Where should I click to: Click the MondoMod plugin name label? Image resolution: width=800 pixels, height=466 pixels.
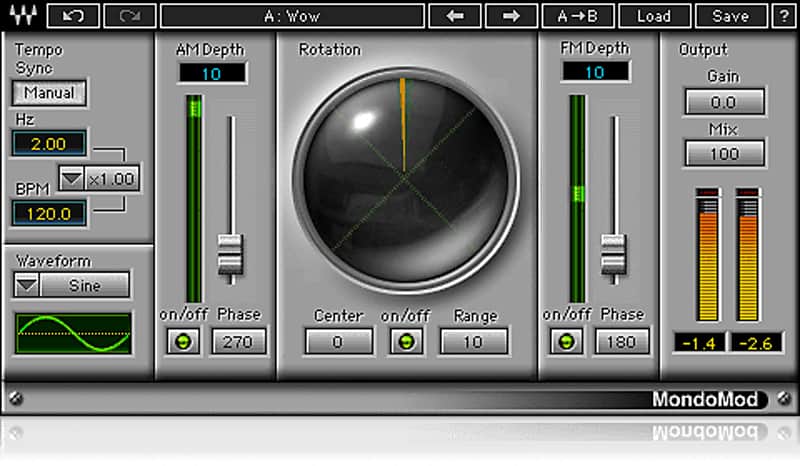pos(705,399)
